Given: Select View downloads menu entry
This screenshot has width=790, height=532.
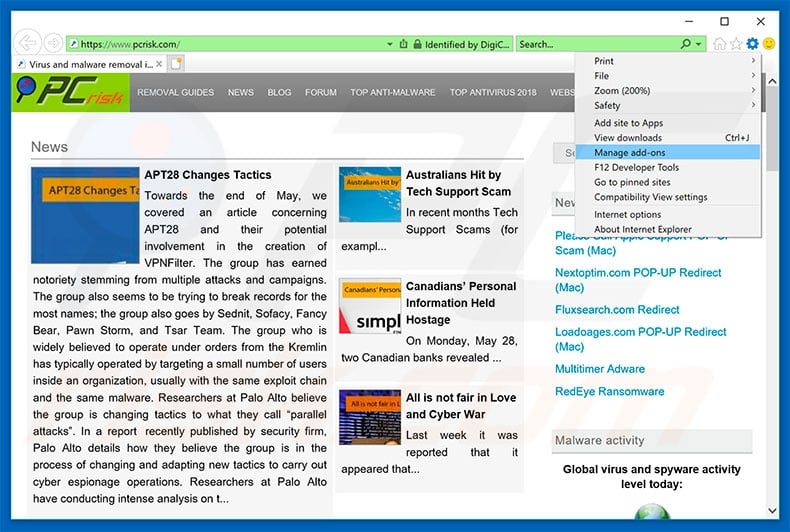Looking at the screenshot, I should tap(668, 138).
